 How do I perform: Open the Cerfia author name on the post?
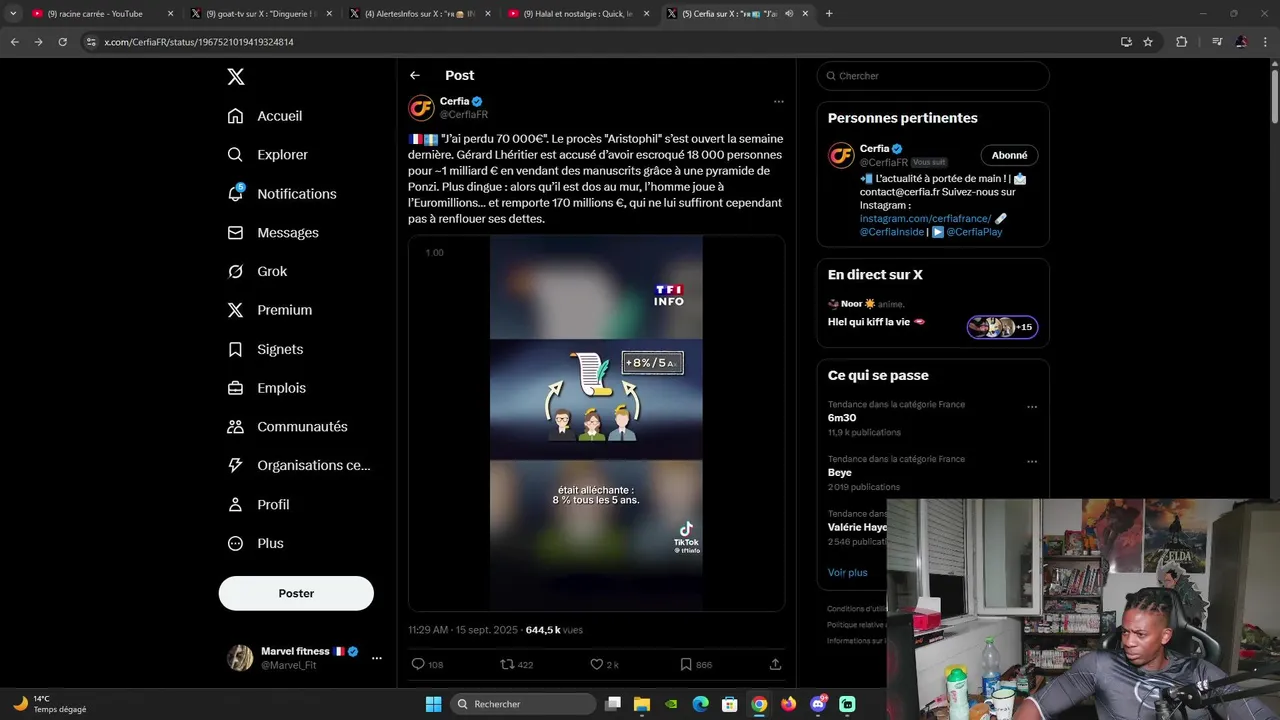pyautogui.click(x=454, y=101)
